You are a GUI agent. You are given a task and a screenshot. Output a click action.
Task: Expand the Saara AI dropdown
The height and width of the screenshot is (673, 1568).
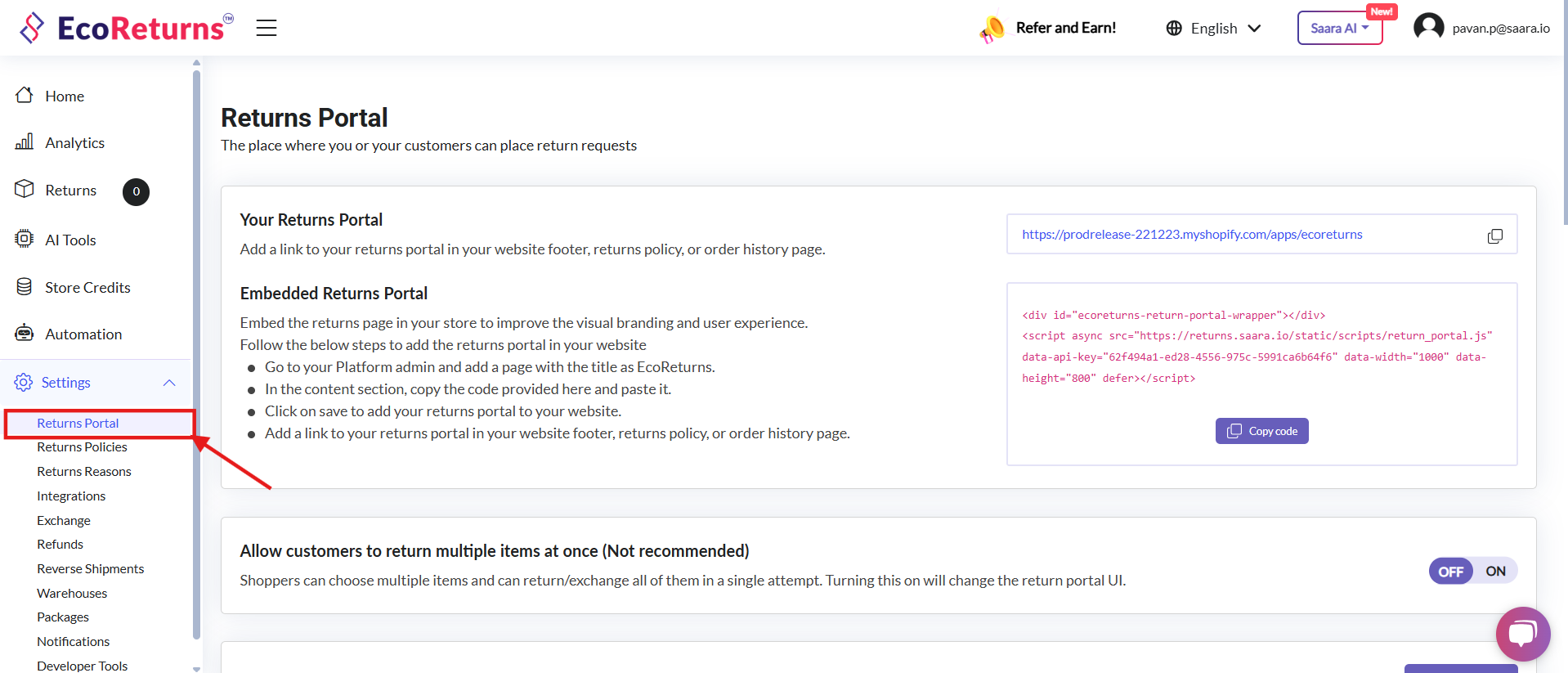[x=1339, y=29]
